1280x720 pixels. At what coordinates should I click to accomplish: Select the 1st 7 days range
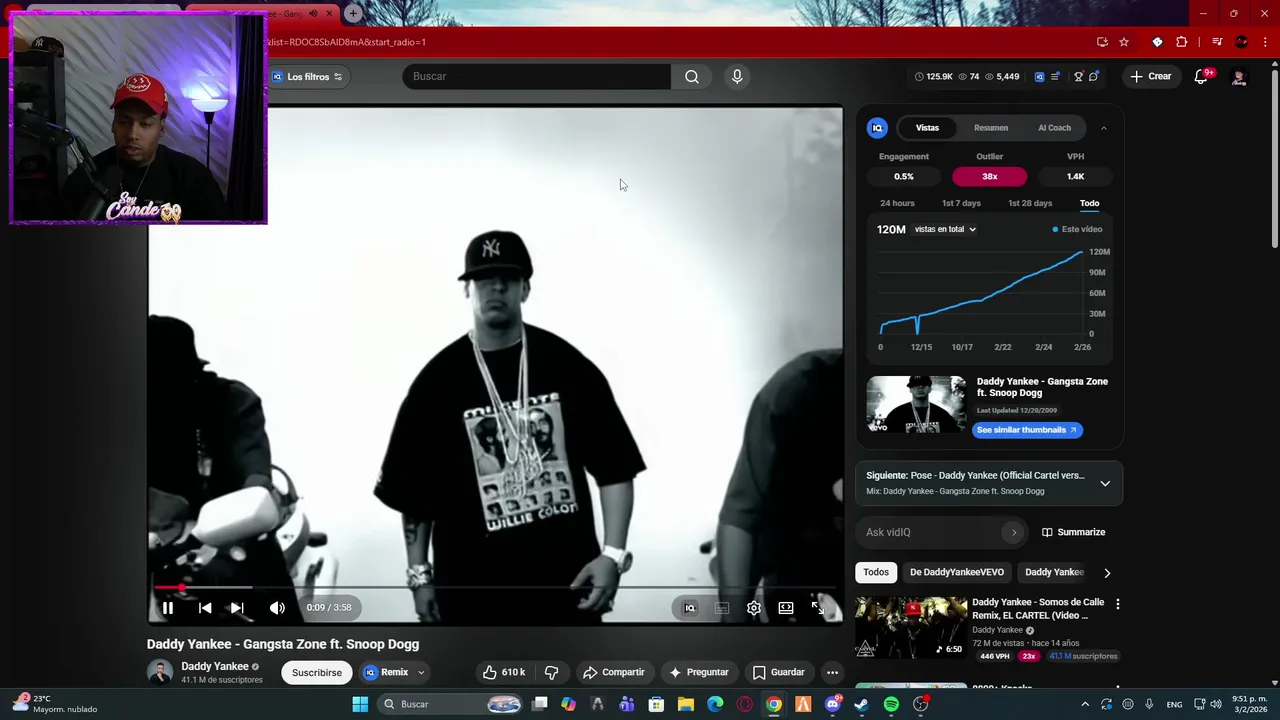point(961,203)
